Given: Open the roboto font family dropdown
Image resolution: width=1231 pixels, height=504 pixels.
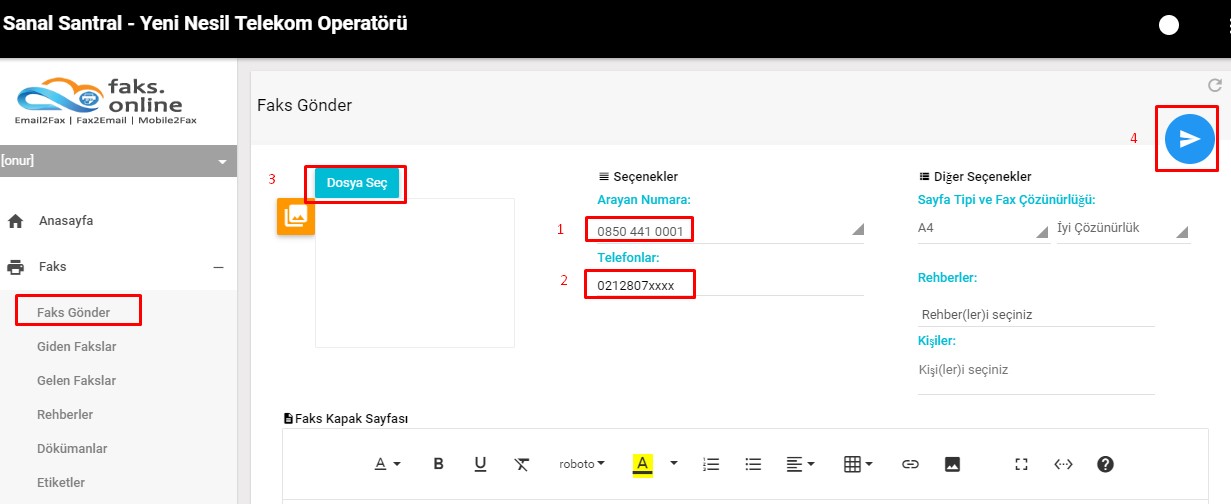Looking at the screenshot, I should (582, 464).
